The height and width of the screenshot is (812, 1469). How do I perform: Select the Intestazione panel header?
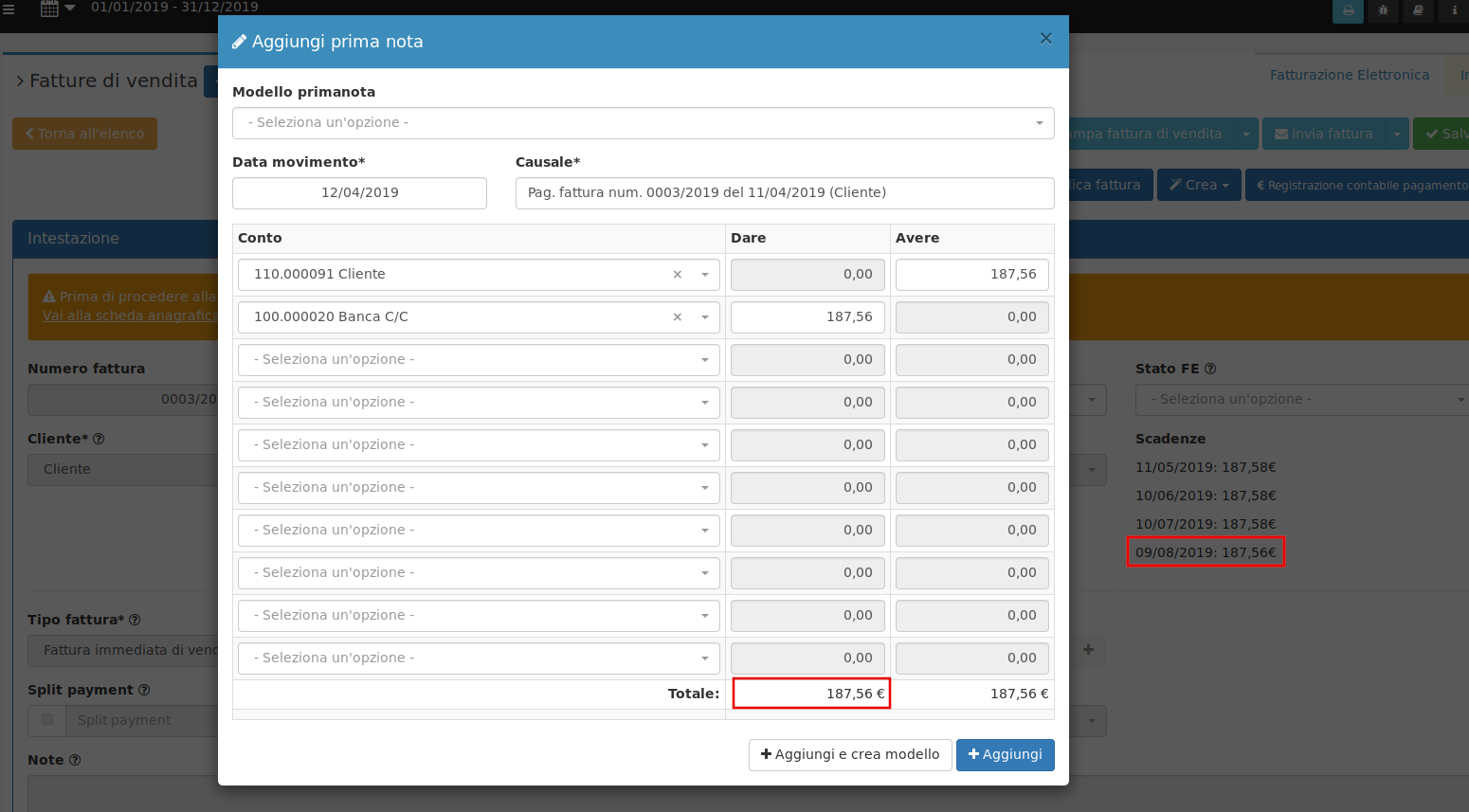pyautogui.click(x=74, y=238)
